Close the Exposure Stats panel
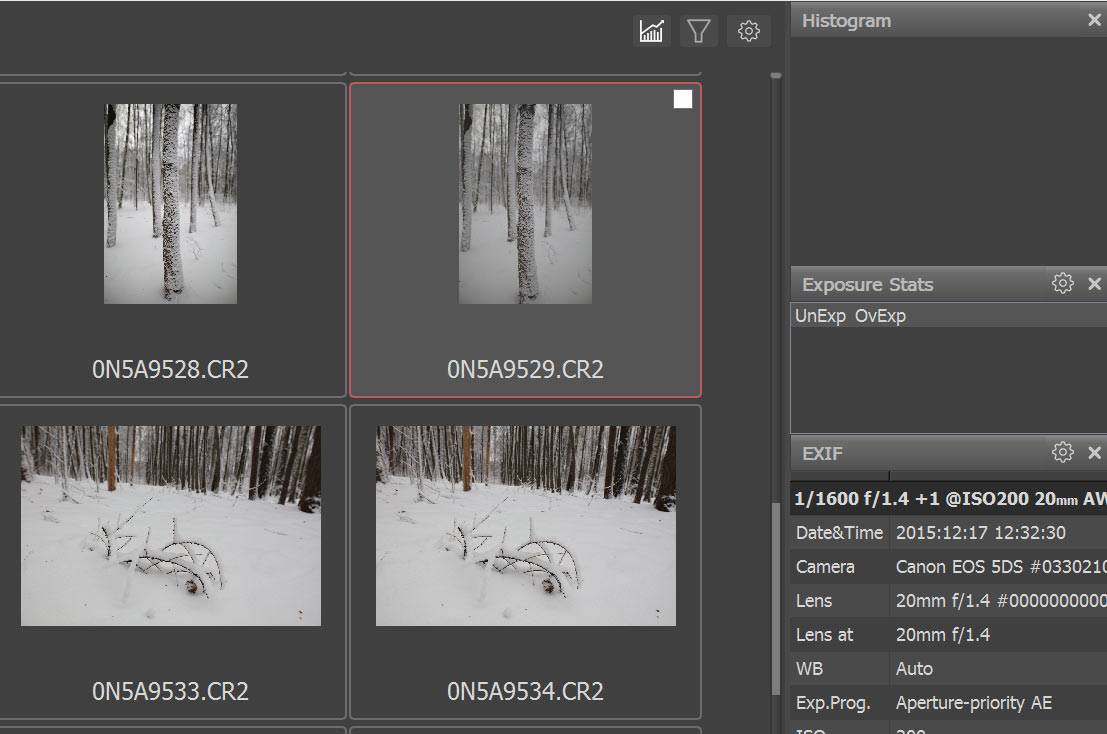This screenshot has height=734, width=1107. pyautogui.click(x=1094, y=284)
